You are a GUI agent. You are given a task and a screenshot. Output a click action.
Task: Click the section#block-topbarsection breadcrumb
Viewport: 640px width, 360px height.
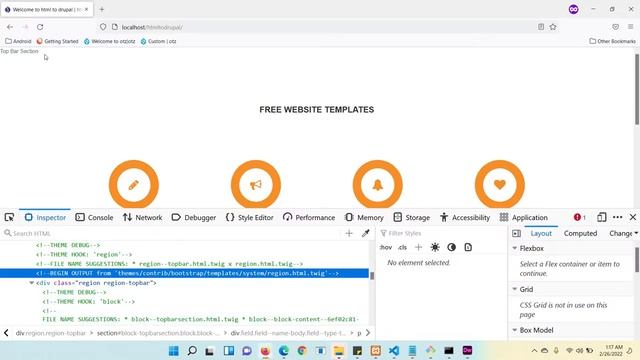pyautogui.click(x=158, y=333)
